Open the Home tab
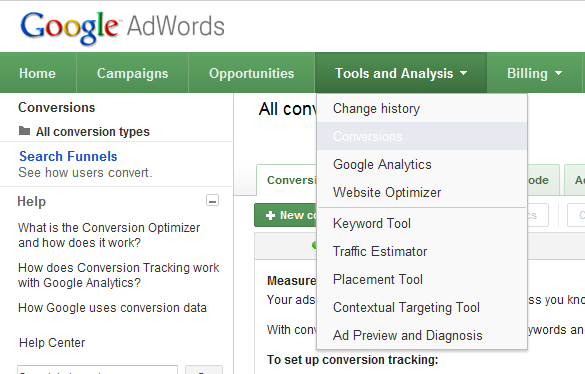This screenshot has height=374, width=585. tap(37, 73)
